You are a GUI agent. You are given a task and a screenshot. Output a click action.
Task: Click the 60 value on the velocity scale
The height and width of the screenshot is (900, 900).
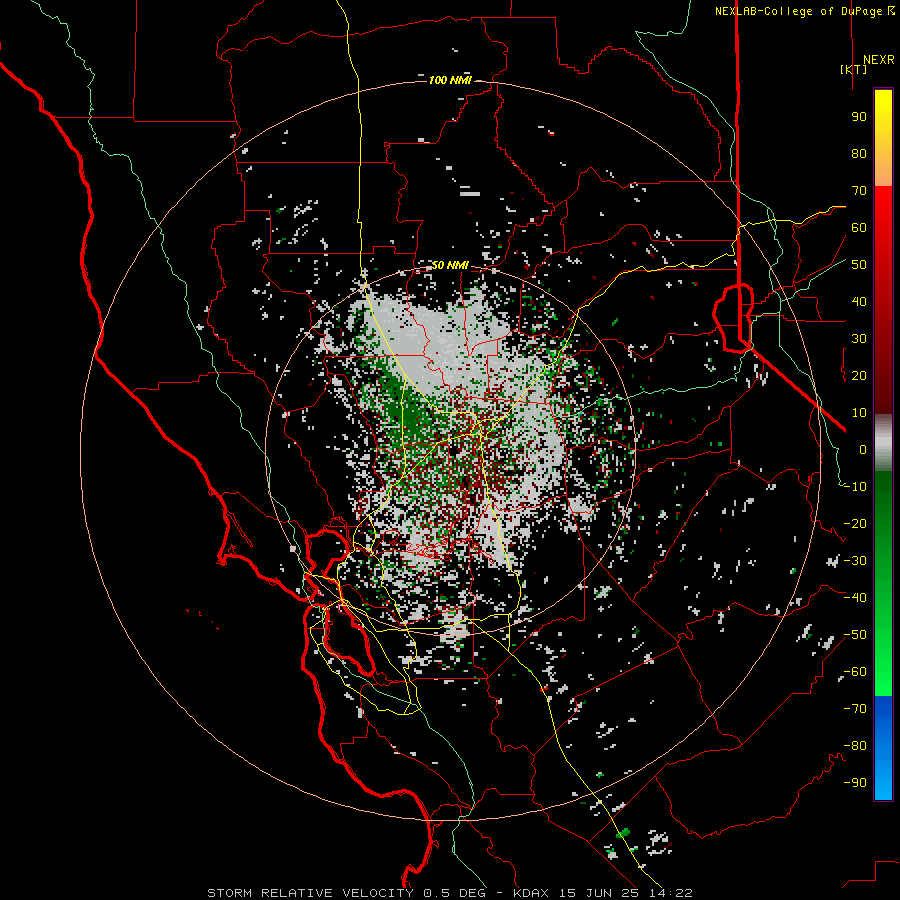click(x=859, y=228)
